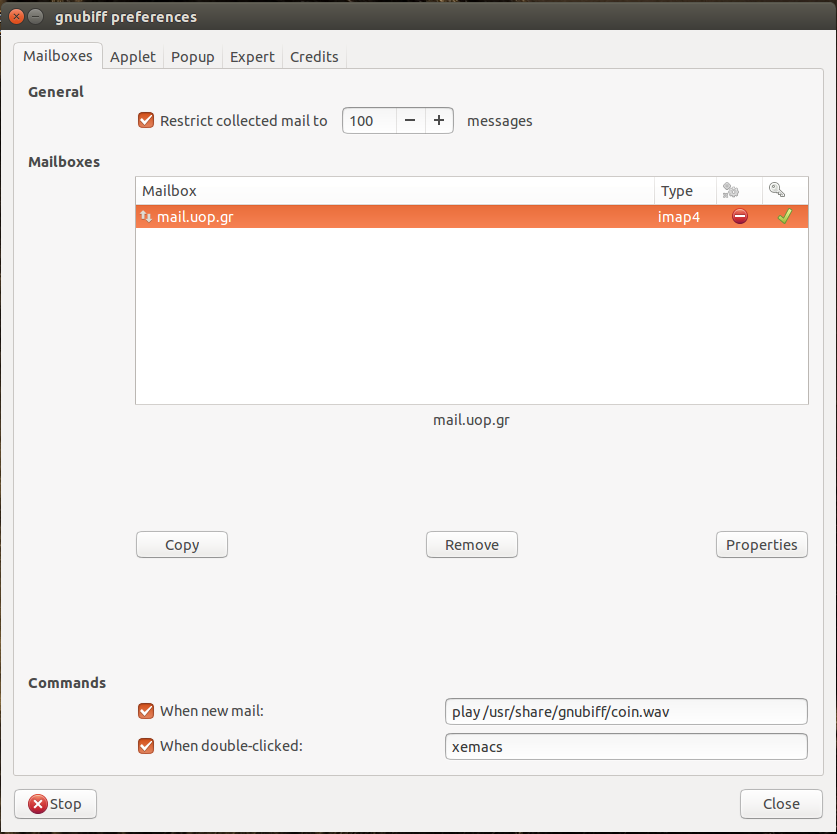Click the keys column header icon
This screenshot has width=837, height=834.
click(777, 191)
